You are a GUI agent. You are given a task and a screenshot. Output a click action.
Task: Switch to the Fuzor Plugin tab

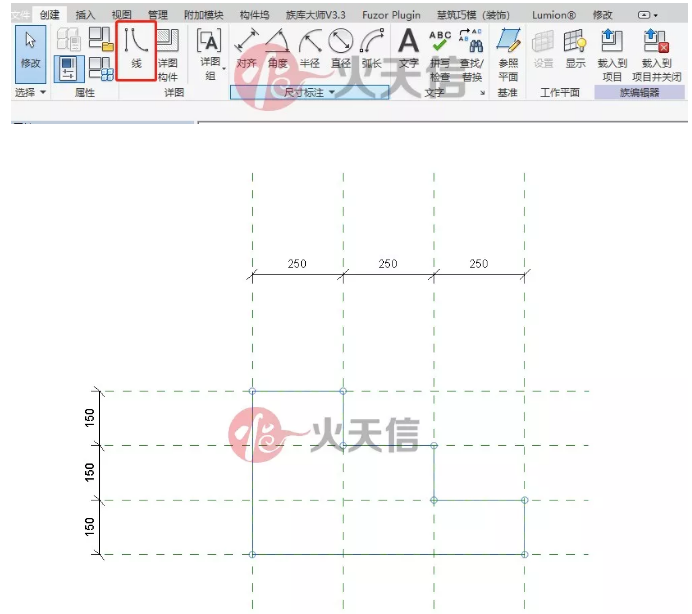(391, 15)
